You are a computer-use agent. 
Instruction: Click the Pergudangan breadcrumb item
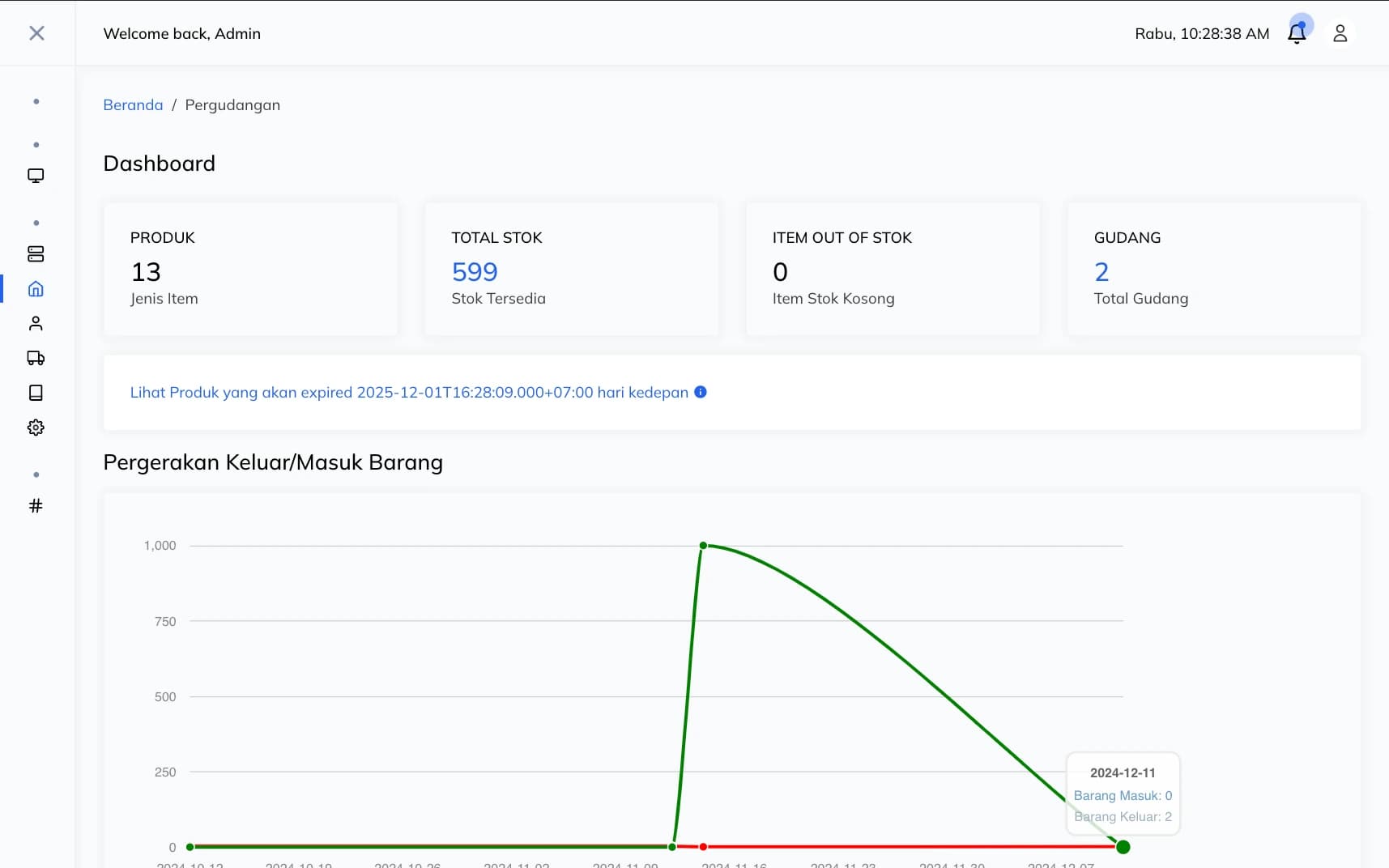coord(232,105)
